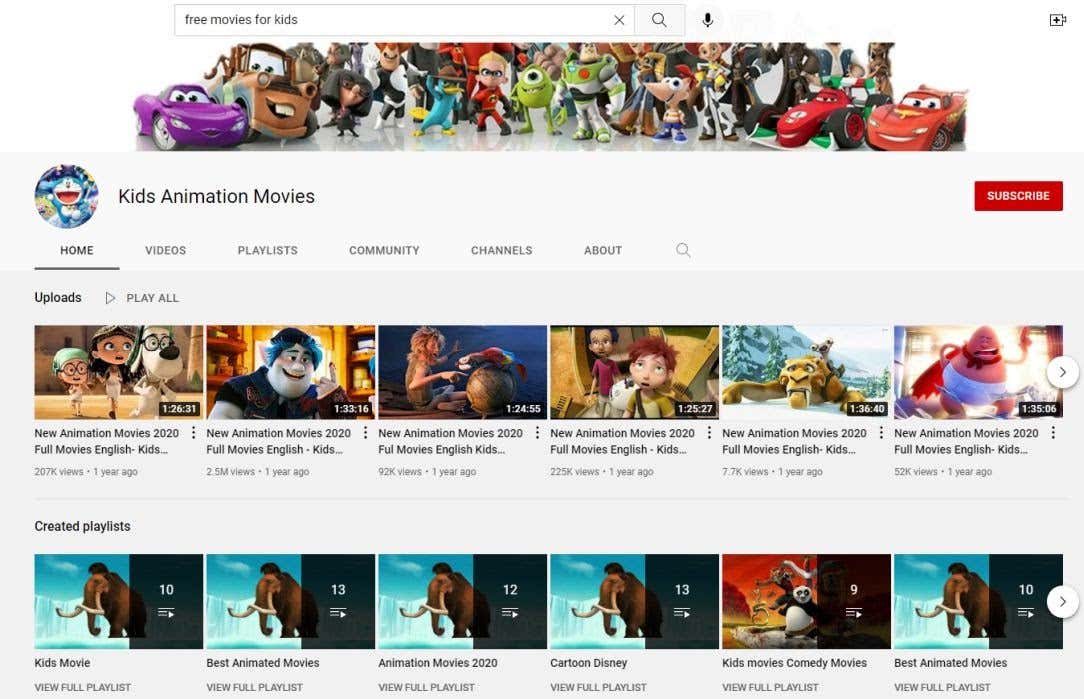The image size is (1084, 699).
Task: Open the channel search magnifier icon
Action: point(683,250)
